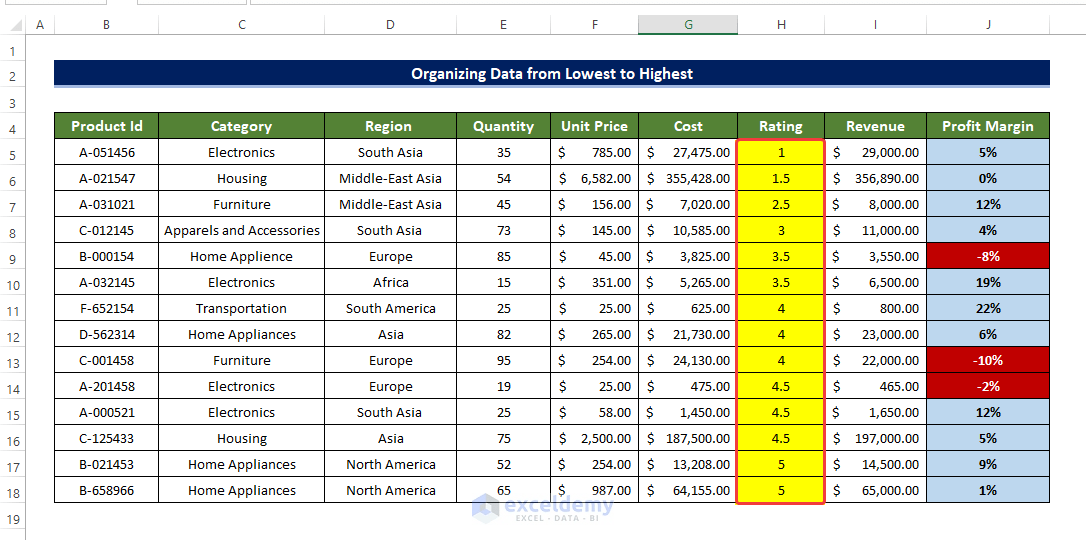1086x540 pixels.
Task: Select cell with product id B-000154
Action: [x=107, y=256]
